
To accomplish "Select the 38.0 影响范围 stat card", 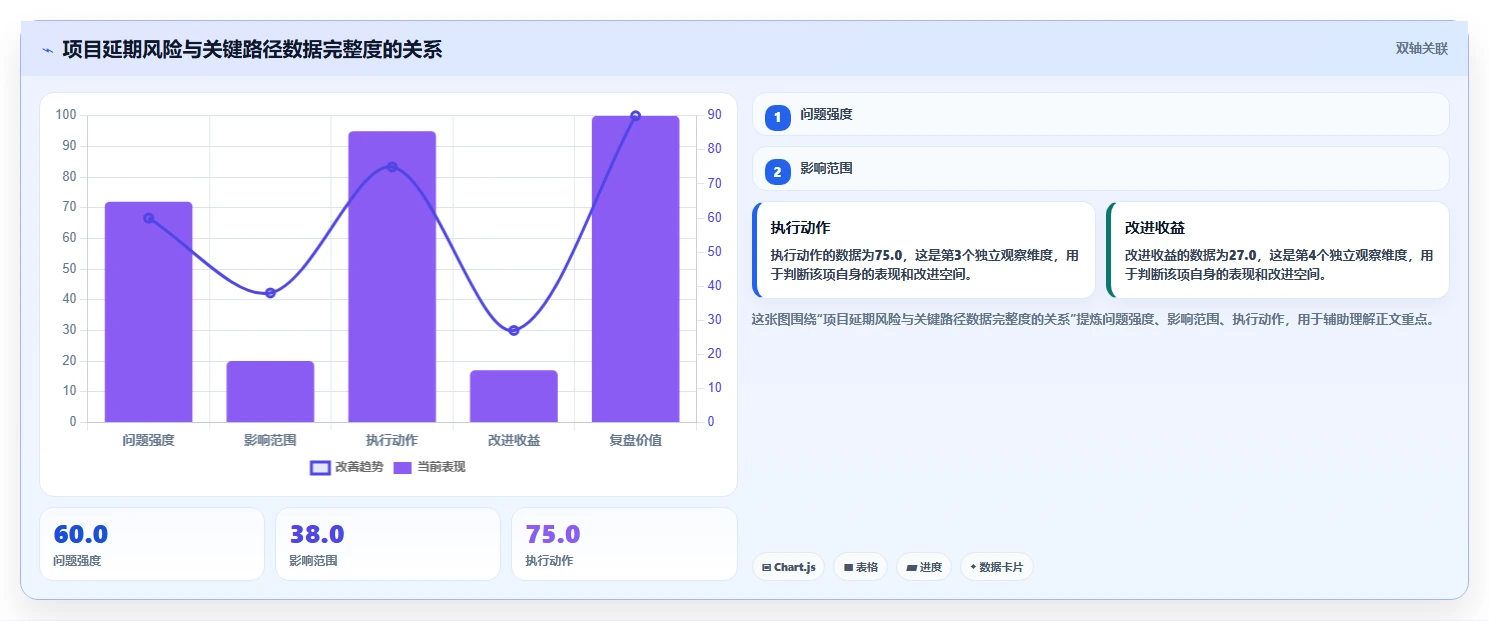I will tap(388, 544).
